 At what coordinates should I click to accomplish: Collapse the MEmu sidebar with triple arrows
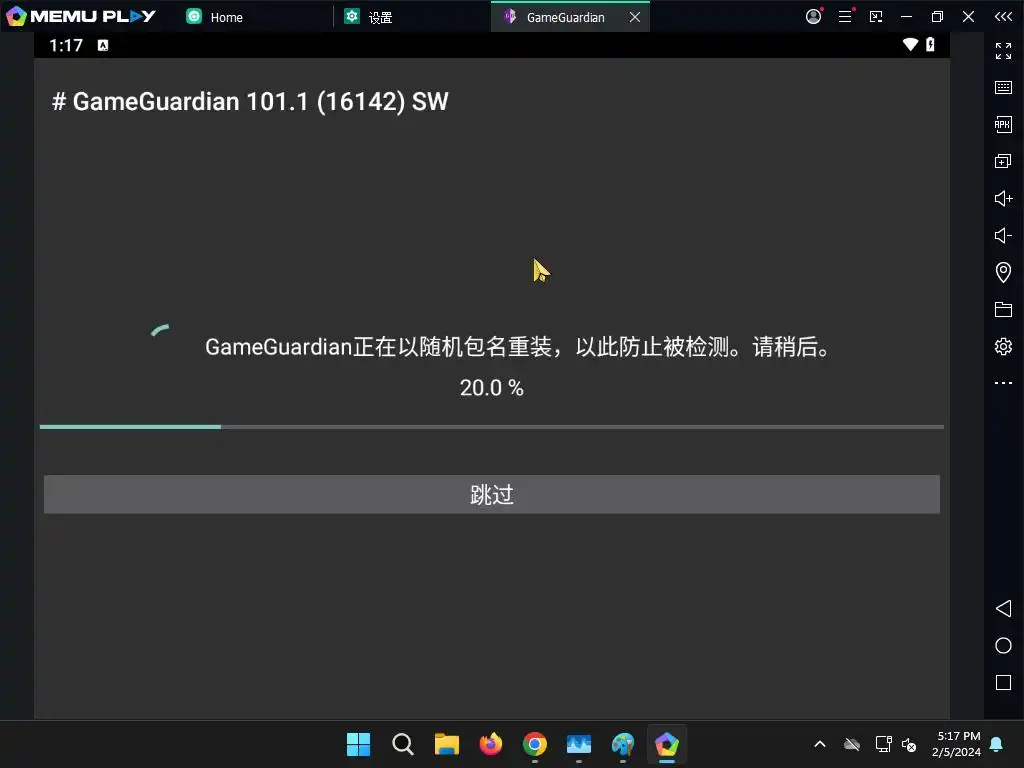[1003, 16]
